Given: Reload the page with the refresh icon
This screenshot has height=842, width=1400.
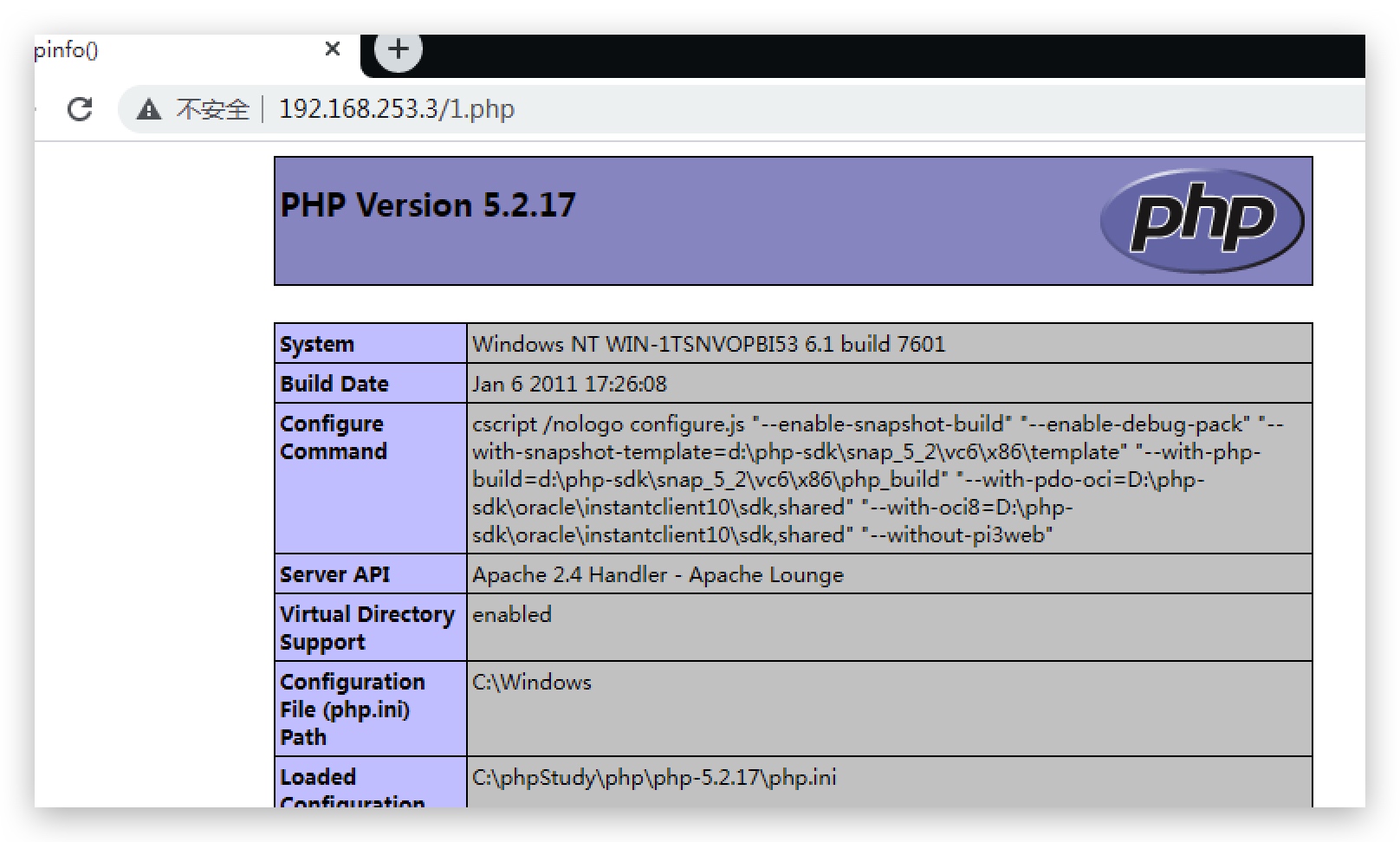Looking at the screenshot, I should [x=80, y=109].
